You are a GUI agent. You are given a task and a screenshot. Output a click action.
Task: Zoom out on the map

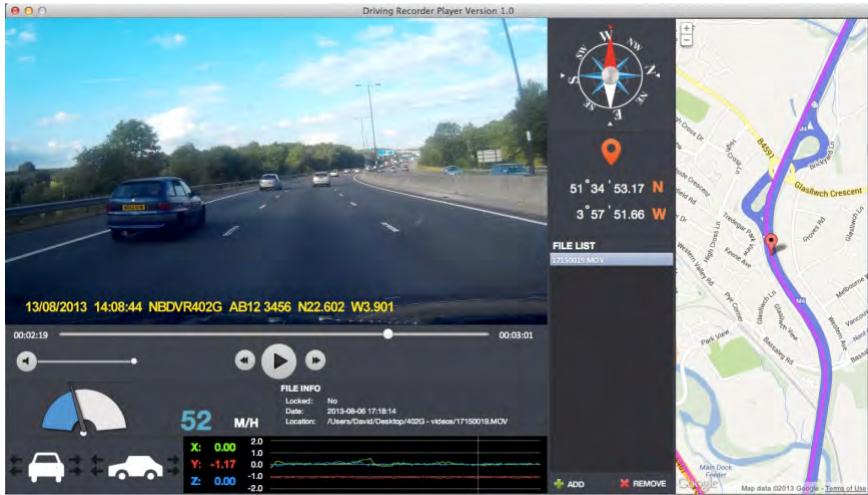(686, 40)
